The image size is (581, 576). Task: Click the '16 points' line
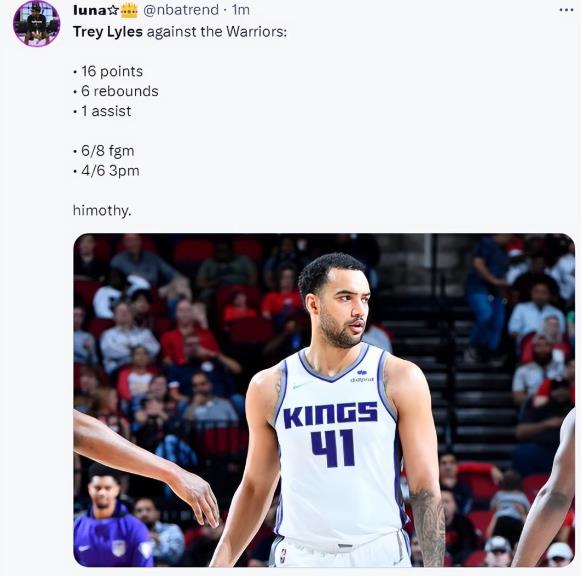(x=112, y=71)
